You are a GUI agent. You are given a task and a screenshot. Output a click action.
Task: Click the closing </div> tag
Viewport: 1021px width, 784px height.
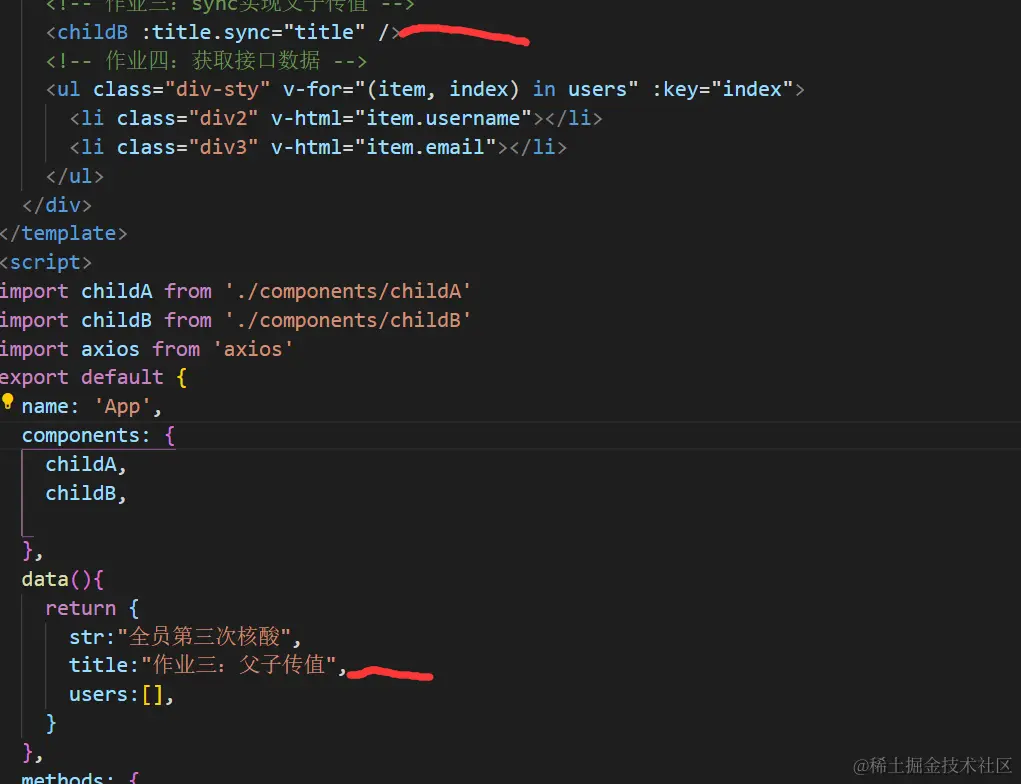pos(57,205)
